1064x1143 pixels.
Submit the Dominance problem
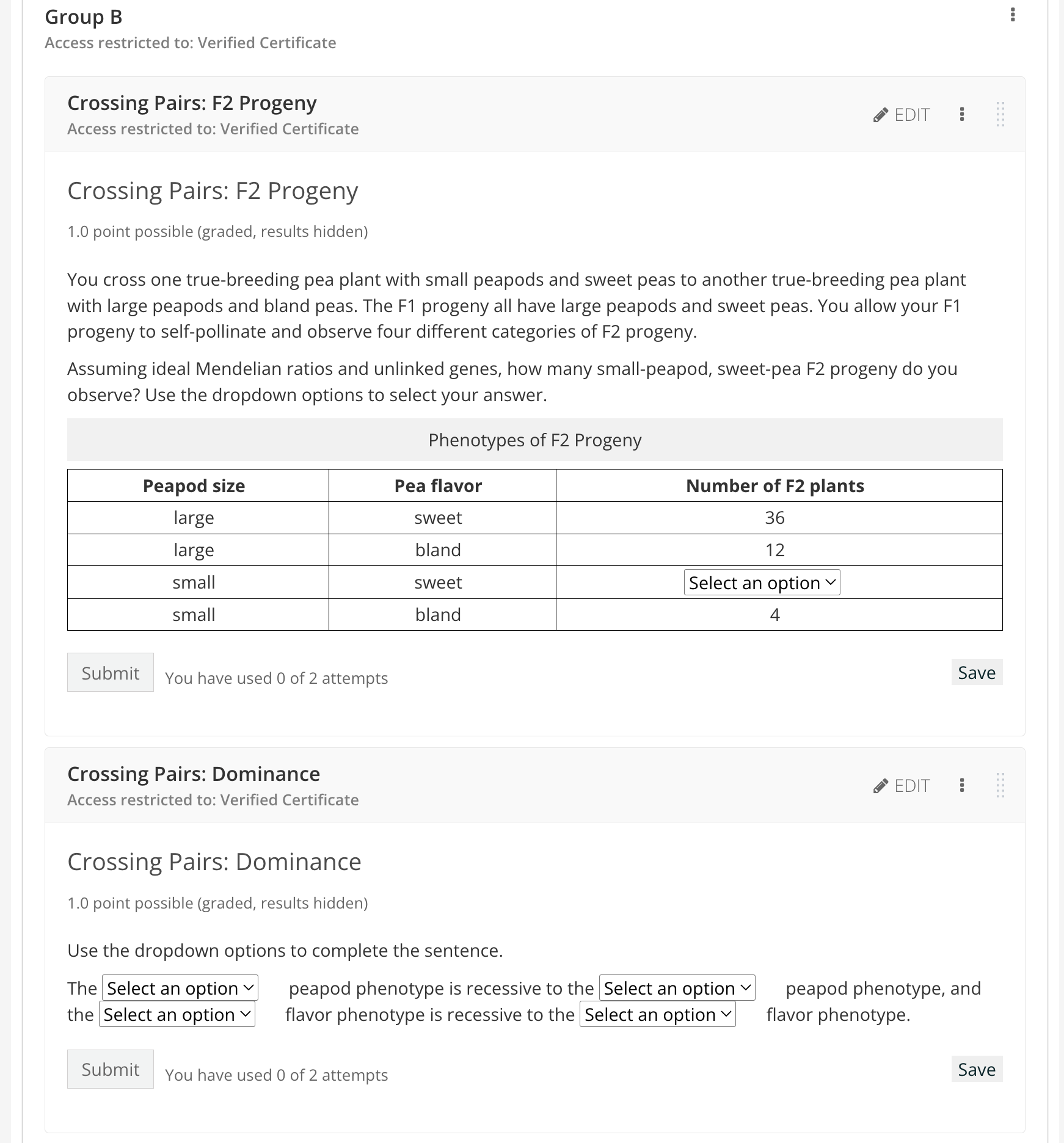pos(111,1069)
